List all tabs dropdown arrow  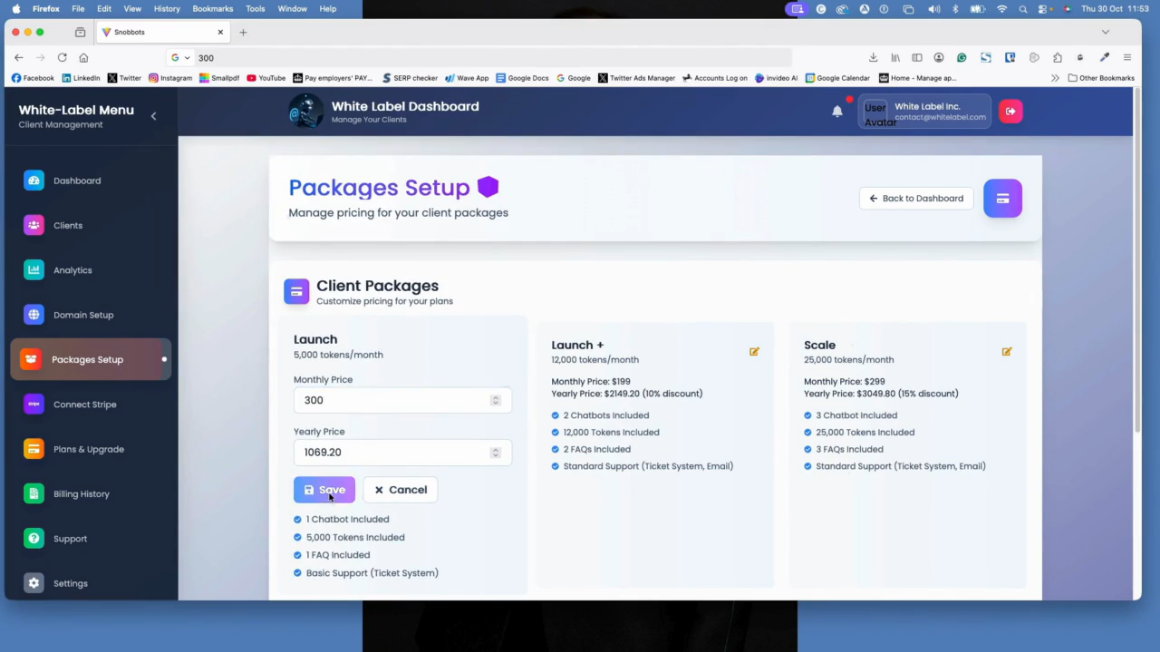click(x=1105, y=33)
